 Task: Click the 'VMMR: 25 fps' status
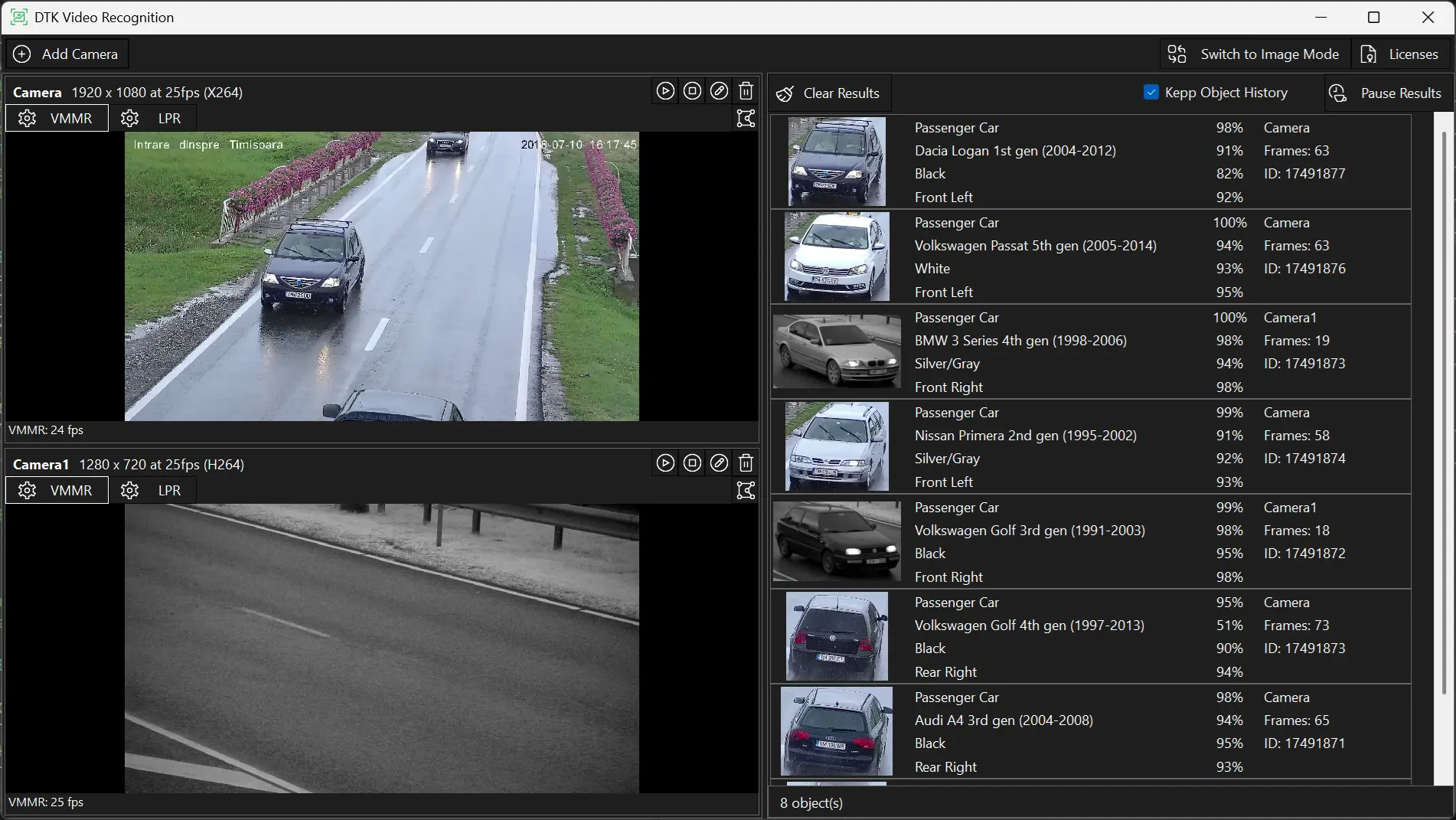click(x=46, y=802)
